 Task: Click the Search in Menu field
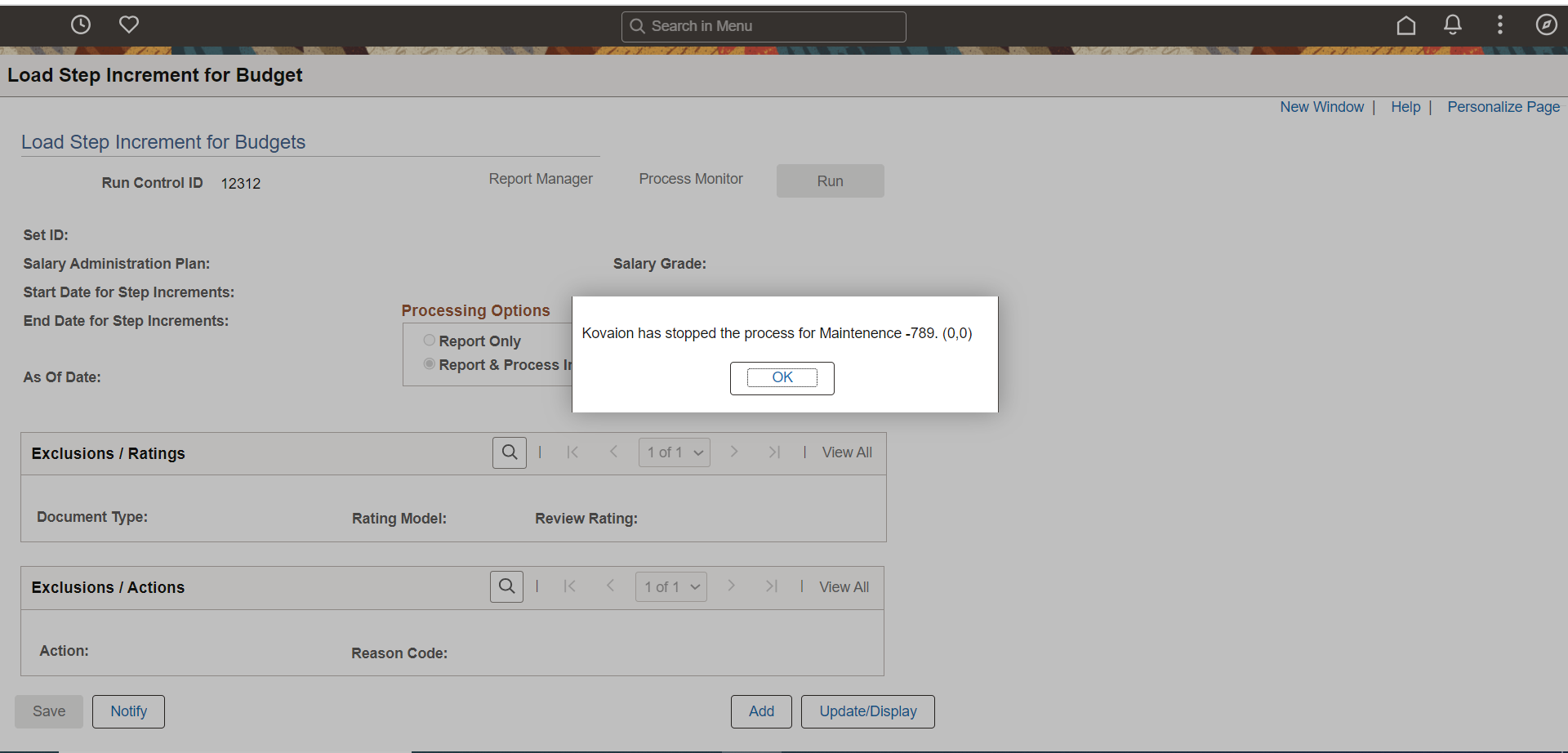coord(763,26)
